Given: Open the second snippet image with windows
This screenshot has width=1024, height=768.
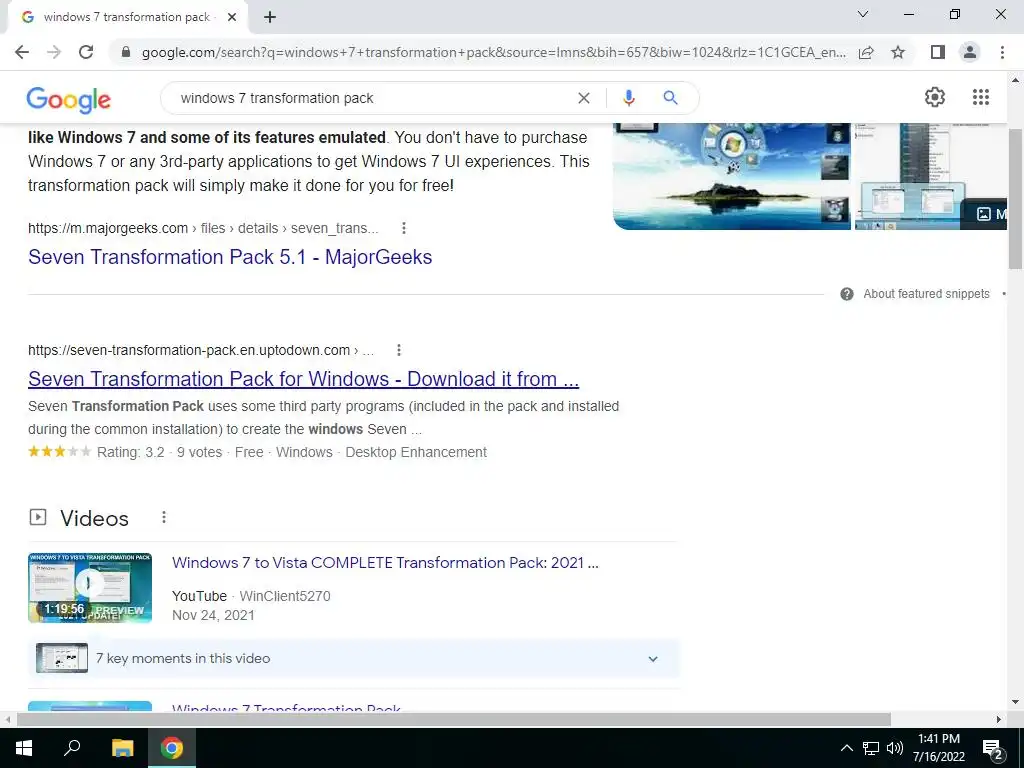Looking at the screenshot, I should 931,176.
